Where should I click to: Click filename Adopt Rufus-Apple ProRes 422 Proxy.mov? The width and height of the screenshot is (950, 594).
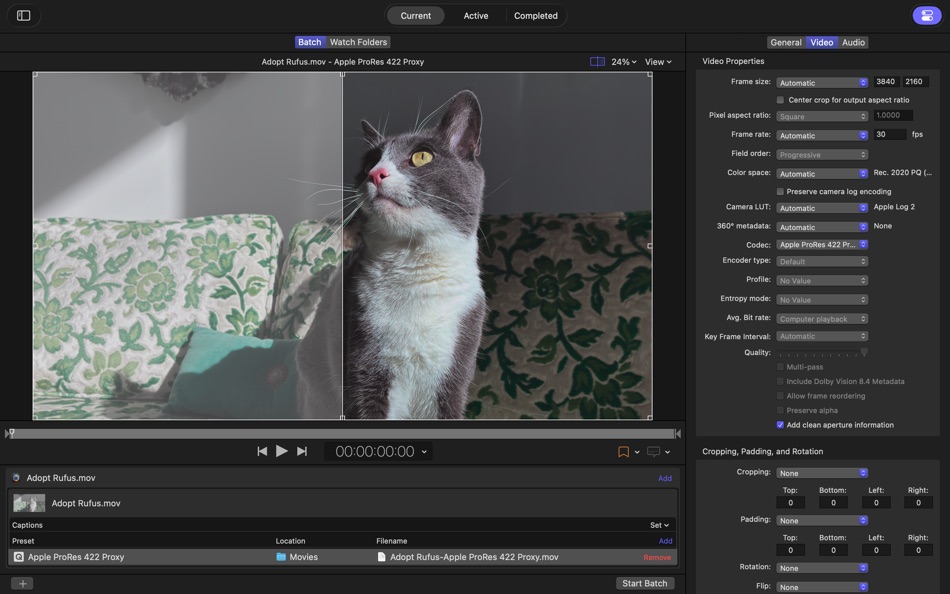click(x=474, y=557)
